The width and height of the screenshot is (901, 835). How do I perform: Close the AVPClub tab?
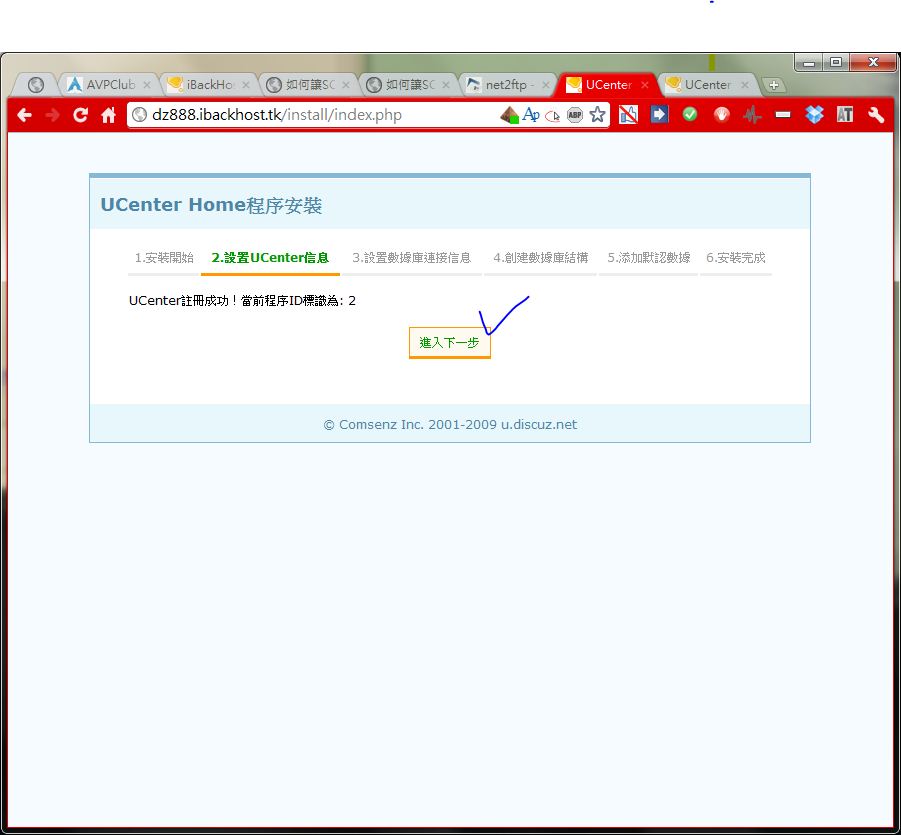coord(147,85)
